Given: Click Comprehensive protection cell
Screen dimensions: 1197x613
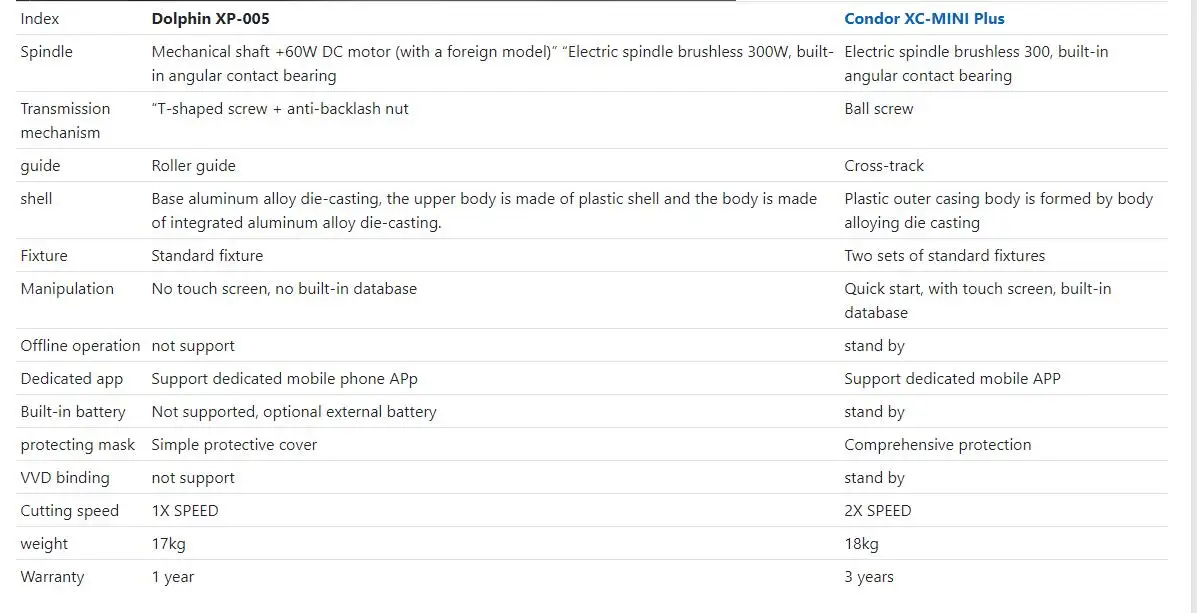Looking at the screenshot, I should coord(937,444).
